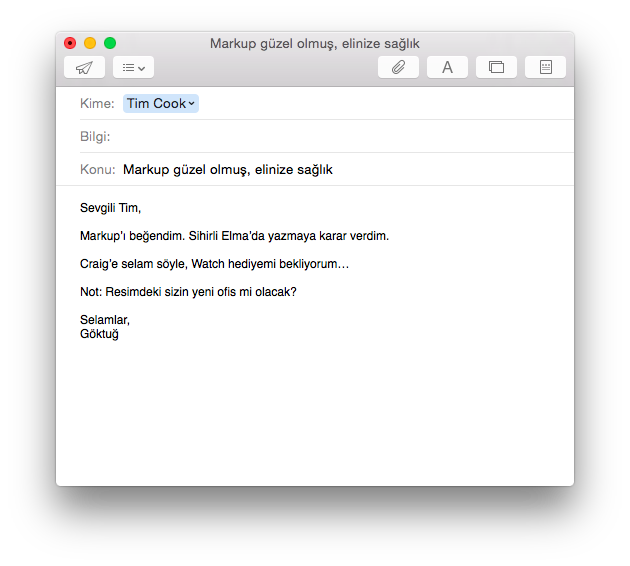This screenshot has height=566, width=630.
Task: Click the line about the Watch hediyemi
Action: point(214,264)
